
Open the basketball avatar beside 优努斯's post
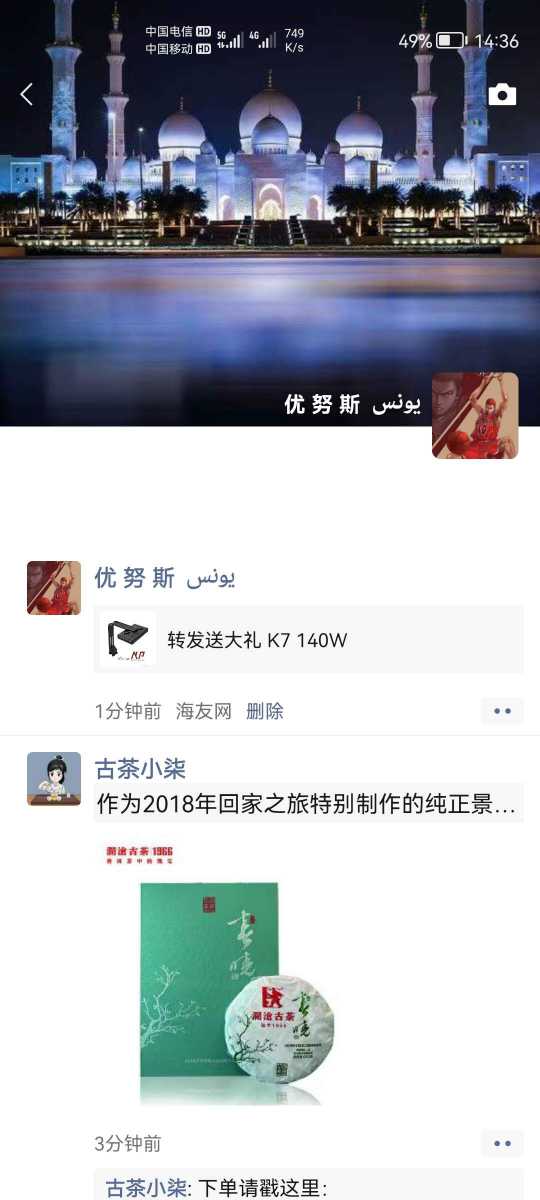[54, 588]
